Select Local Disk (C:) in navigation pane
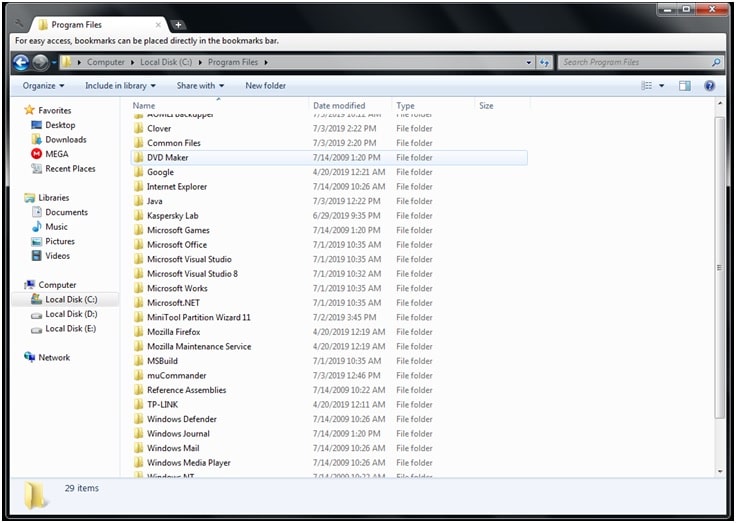 65,300
